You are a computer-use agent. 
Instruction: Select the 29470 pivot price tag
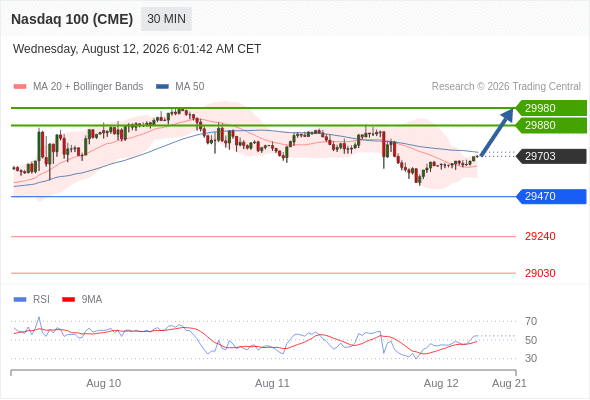tap(551, 196)
